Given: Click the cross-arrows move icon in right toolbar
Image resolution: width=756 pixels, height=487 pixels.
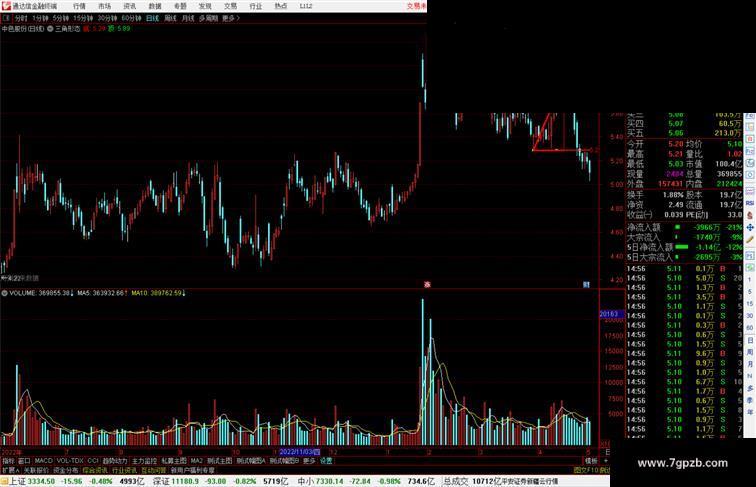Looking at the screenshot, I should coord(750,227).
